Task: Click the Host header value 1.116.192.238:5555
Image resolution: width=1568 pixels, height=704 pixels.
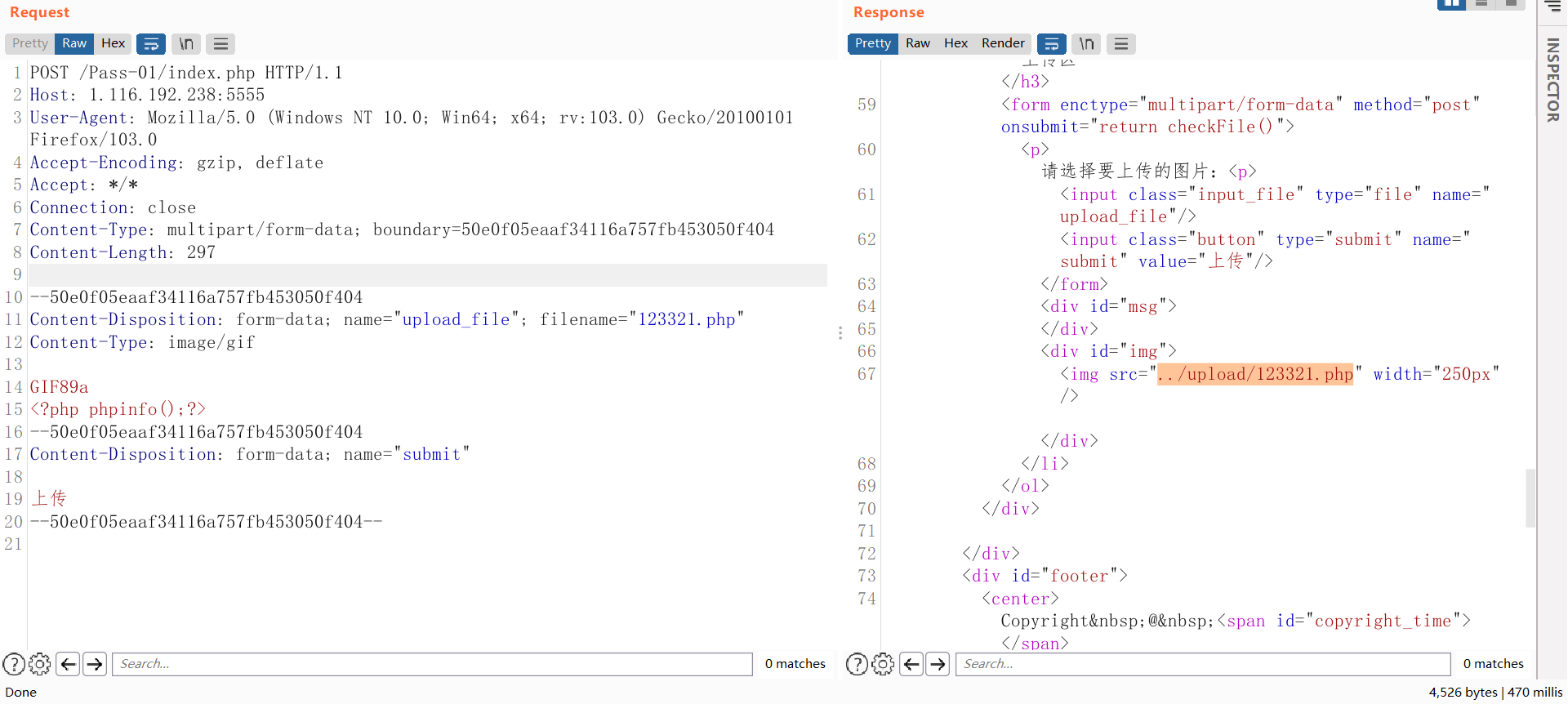Action: coord(177,95)
